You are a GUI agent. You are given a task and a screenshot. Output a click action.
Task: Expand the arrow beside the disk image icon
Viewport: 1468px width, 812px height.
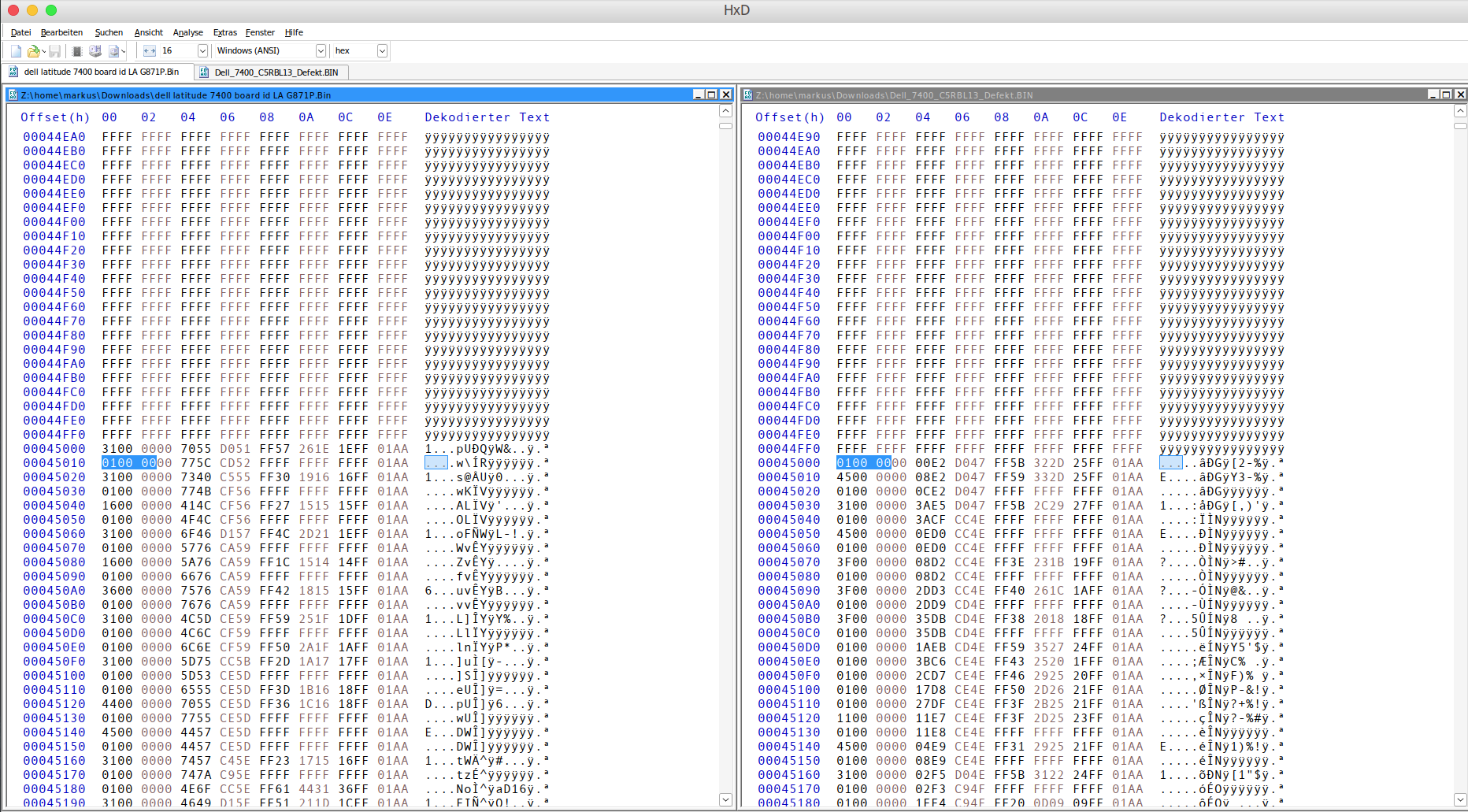pyautogui.click(x=124, y=51)
